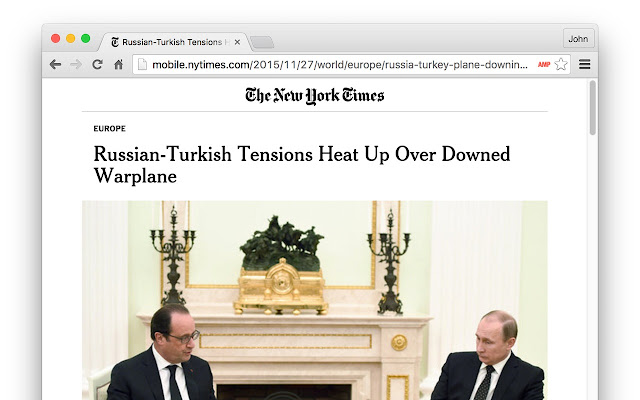The image size is (640, 400).
Task: Click the article headline about downed warplane
Action: pos(302,165)
